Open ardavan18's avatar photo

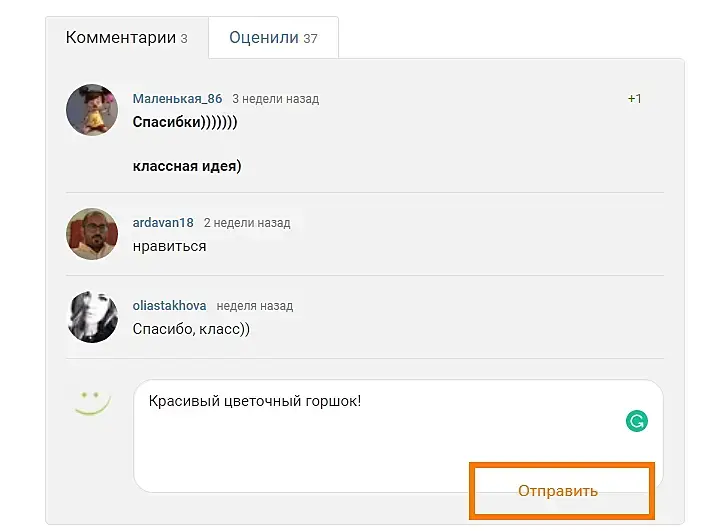tap(92, 234)
